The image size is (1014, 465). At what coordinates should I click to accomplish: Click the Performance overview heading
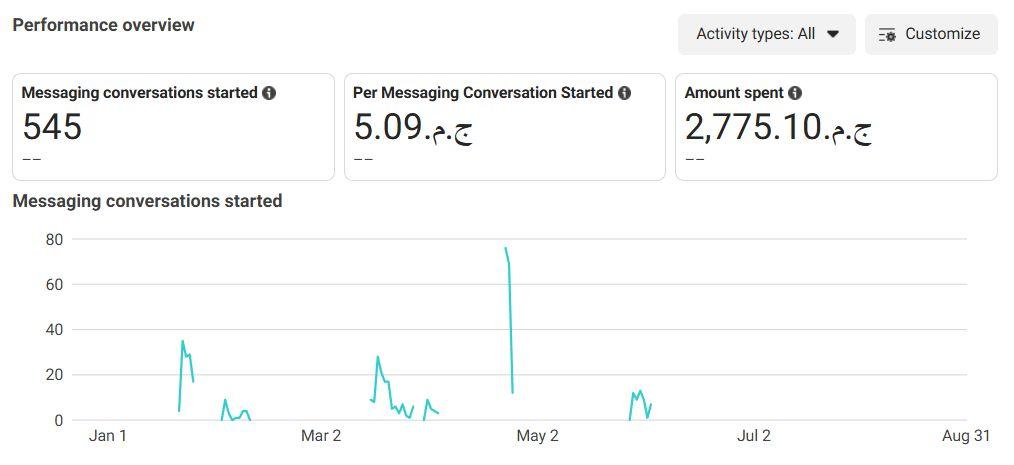pos(103,25)
